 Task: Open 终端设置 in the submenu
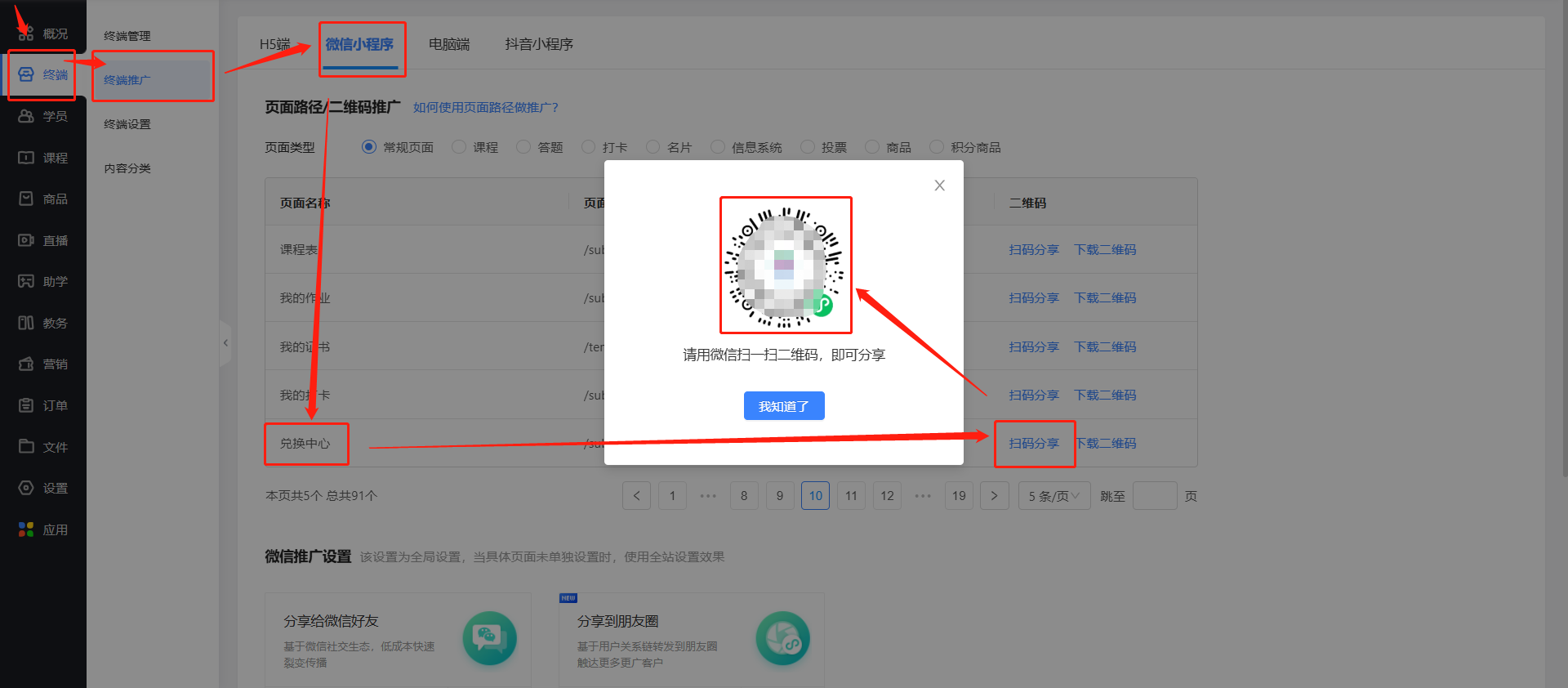pyautogui.click(x=127, y=124)
